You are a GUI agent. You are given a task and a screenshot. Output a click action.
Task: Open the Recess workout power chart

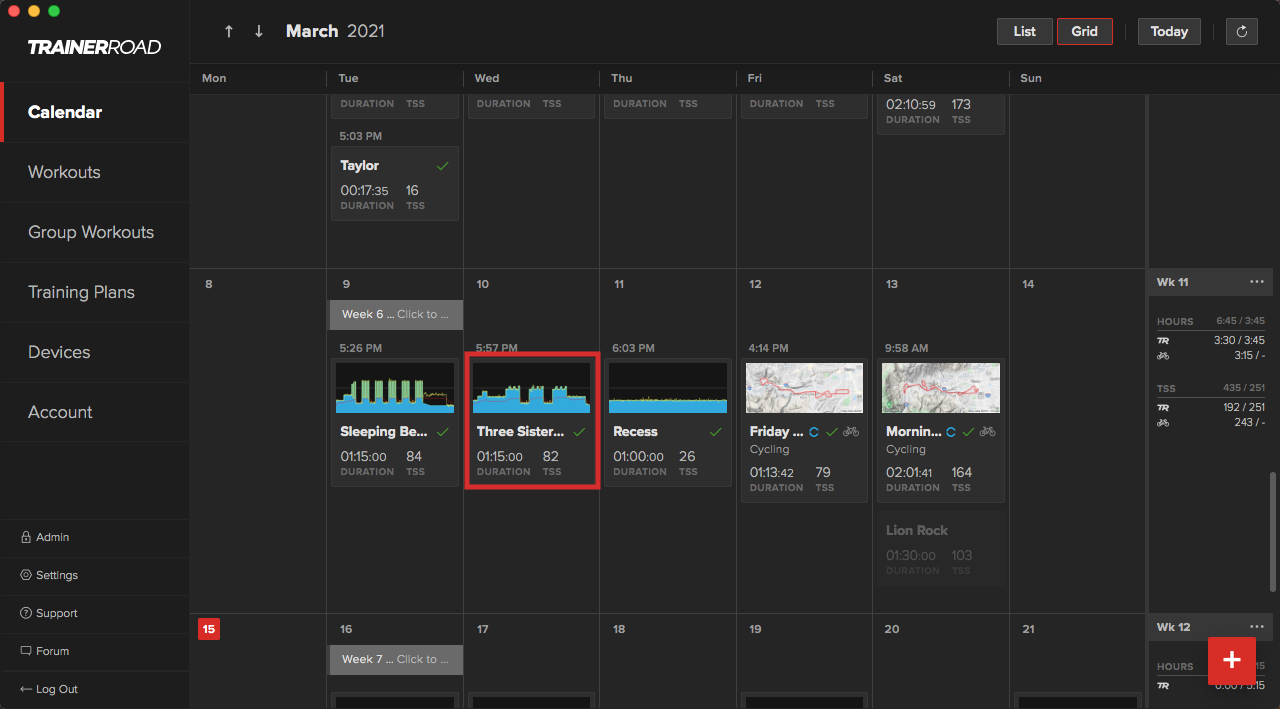tap(668, 388)
